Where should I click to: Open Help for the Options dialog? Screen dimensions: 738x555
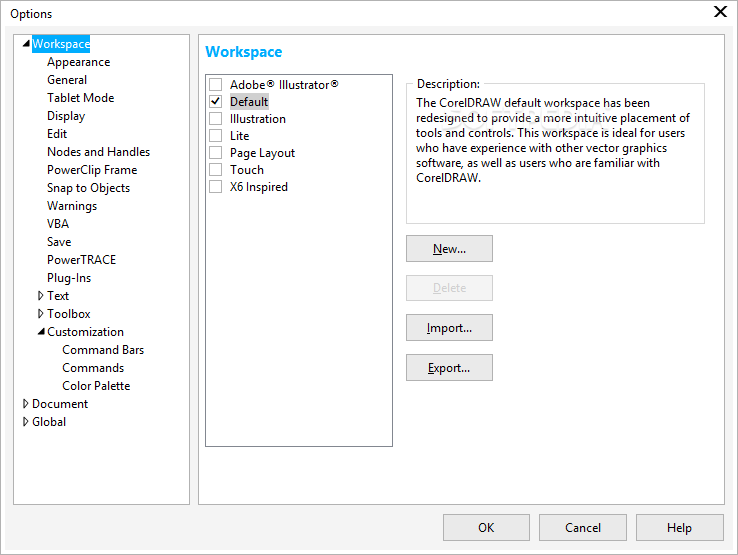680,528
